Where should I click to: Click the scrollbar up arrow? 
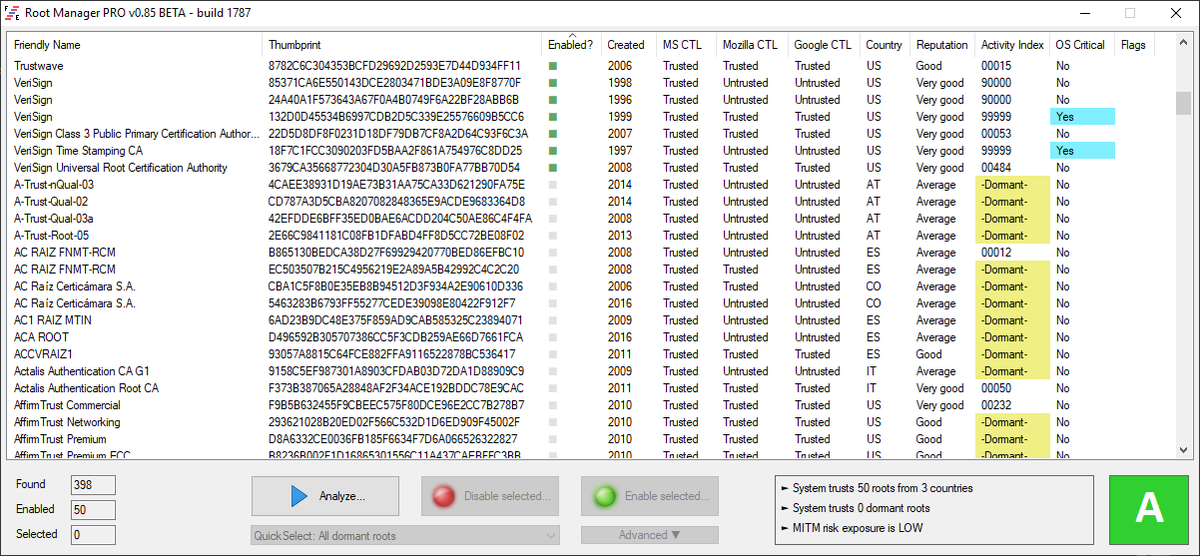[1183, 43]
